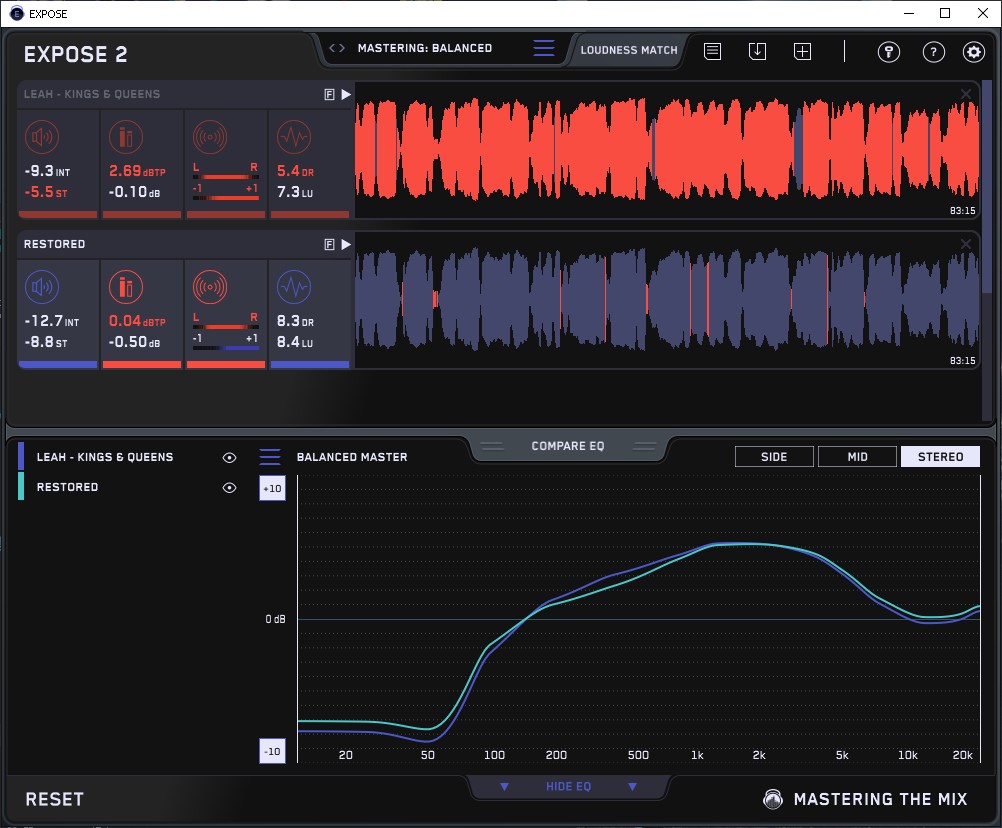Select Stereo EQ view
The width and height of the screenshot is (1002, 828).
click(940, 457)
